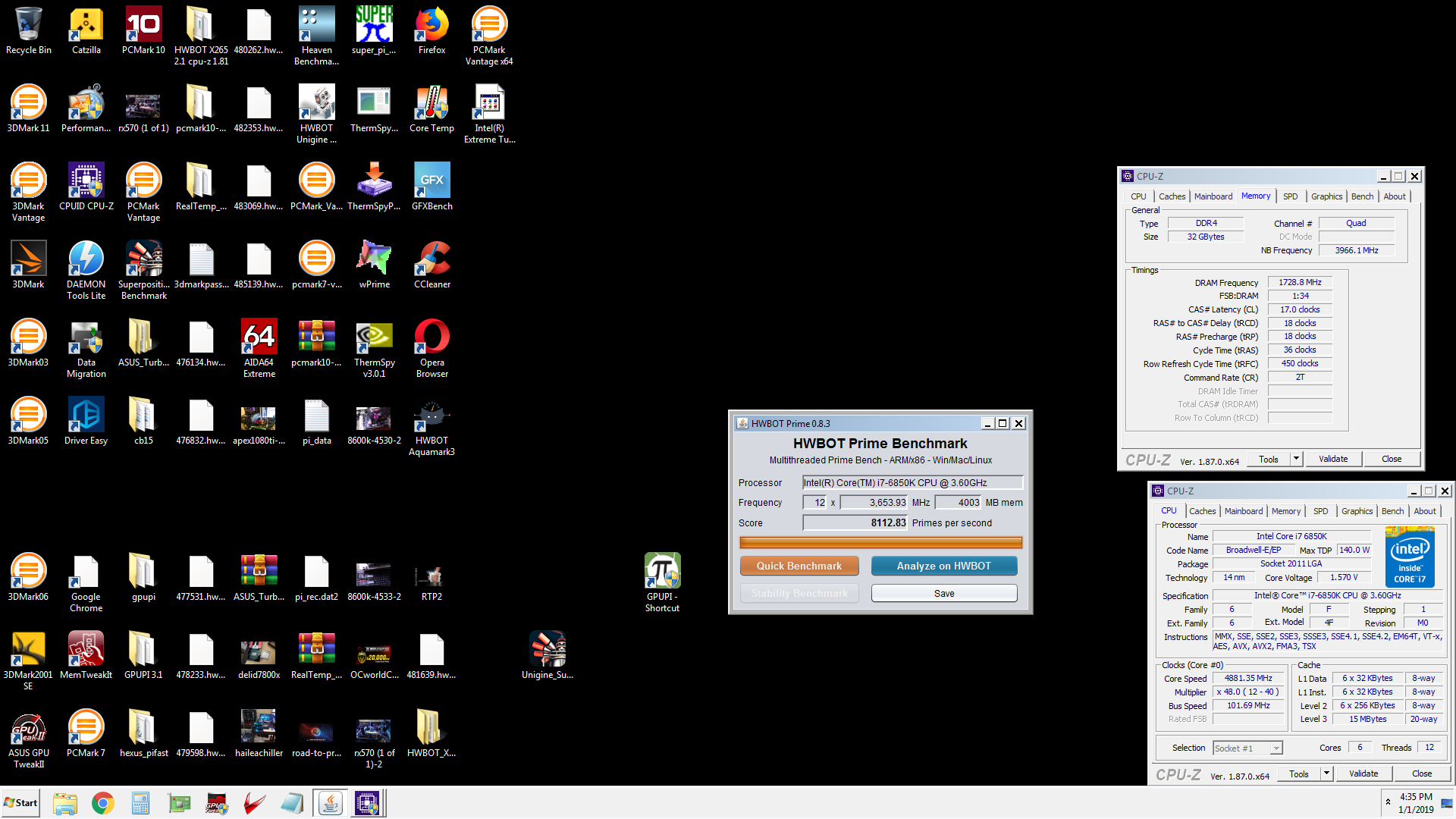
Task: Click the Processor name field in HWBOT Prime
Action: tap(912, 482)
